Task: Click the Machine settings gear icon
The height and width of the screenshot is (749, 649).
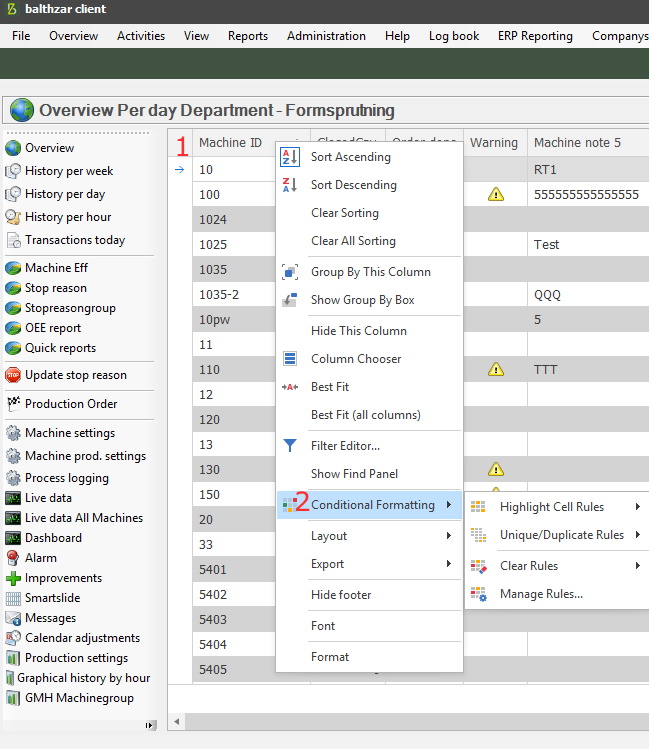Action: (x=13, y=433)
